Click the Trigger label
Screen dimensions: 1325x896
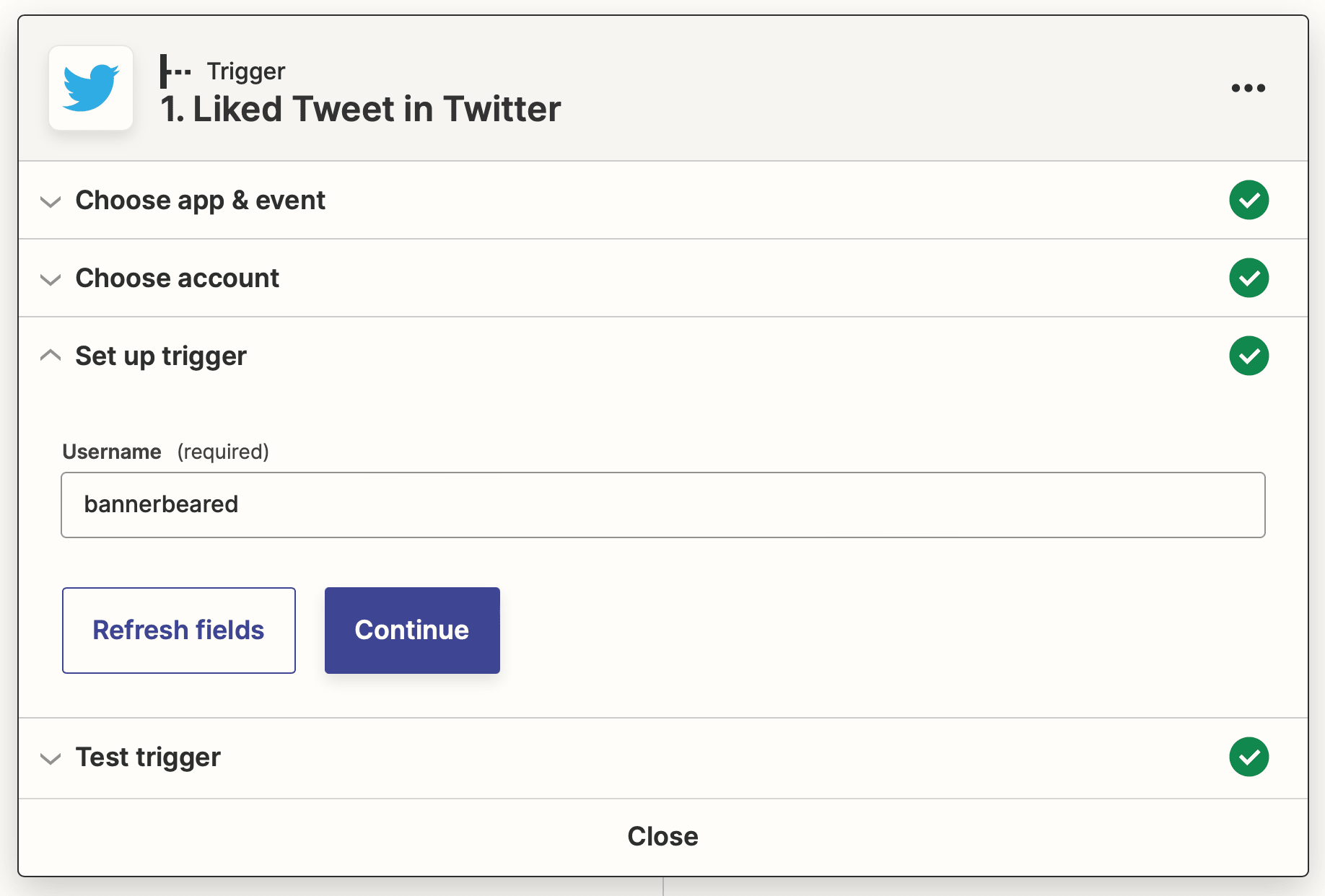(x=245, y=70)
